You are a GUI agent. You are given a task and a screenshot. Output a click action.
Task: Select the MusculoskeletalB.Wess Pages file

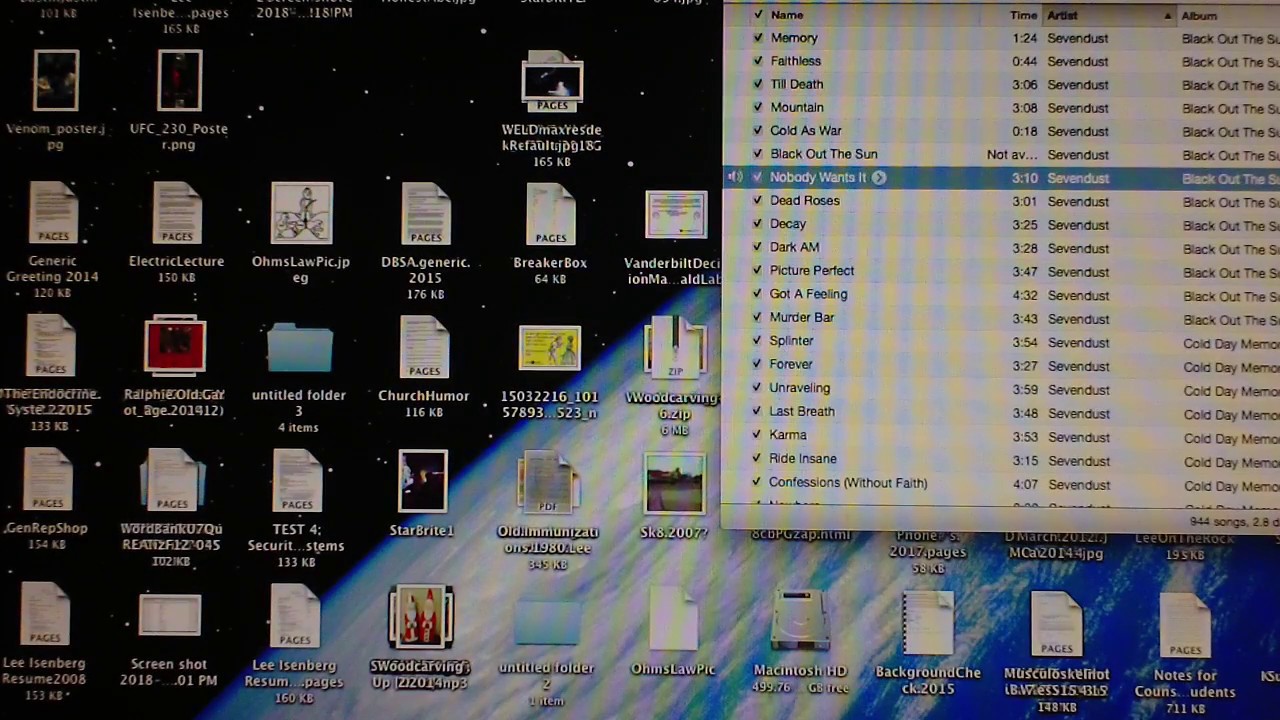pos(1057,624)
